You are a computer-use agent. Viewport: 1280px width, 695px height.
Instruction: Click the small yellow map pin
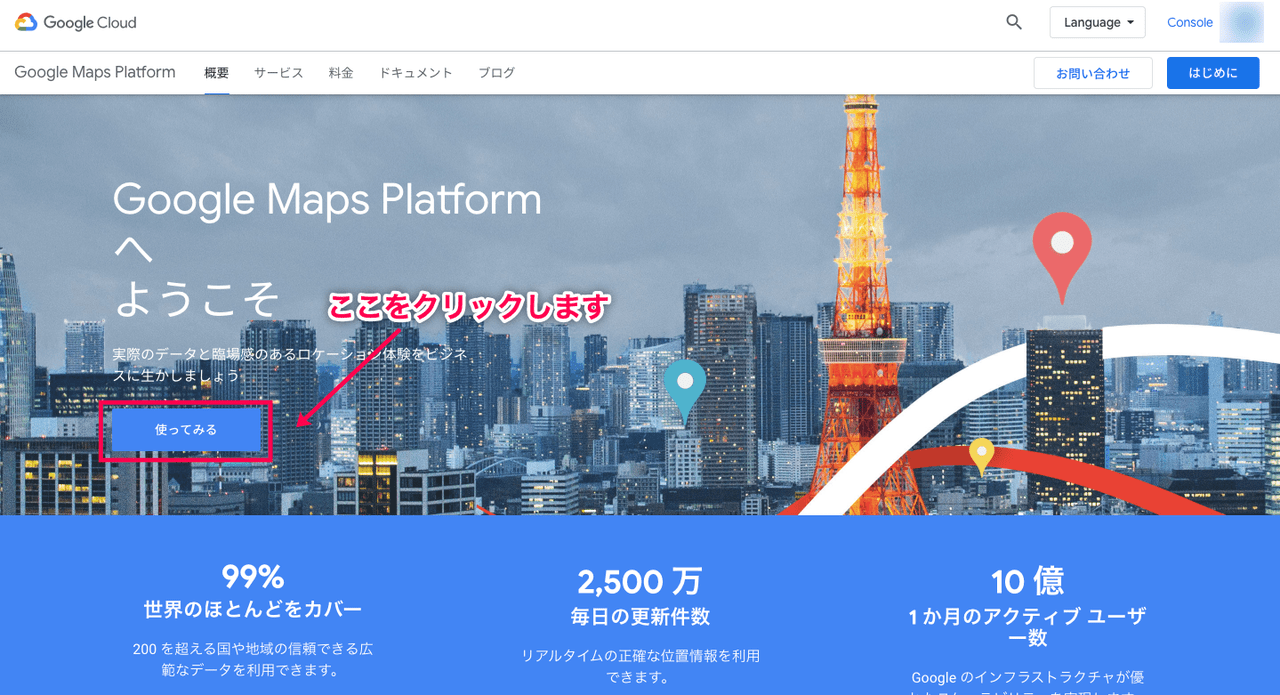tap(982, 456)
